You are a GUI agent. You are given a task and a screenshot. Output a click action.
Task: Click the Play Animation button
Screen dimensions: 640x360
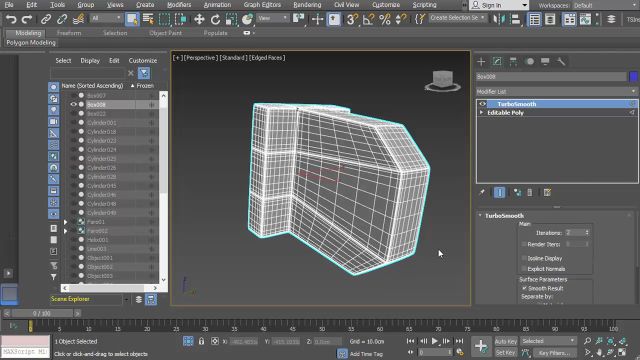coord(435,341)
